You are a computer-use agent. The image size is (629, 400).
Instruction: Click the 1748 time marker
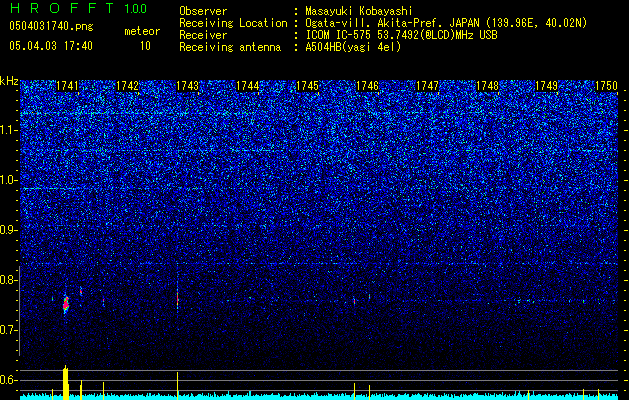click(487, 86)
